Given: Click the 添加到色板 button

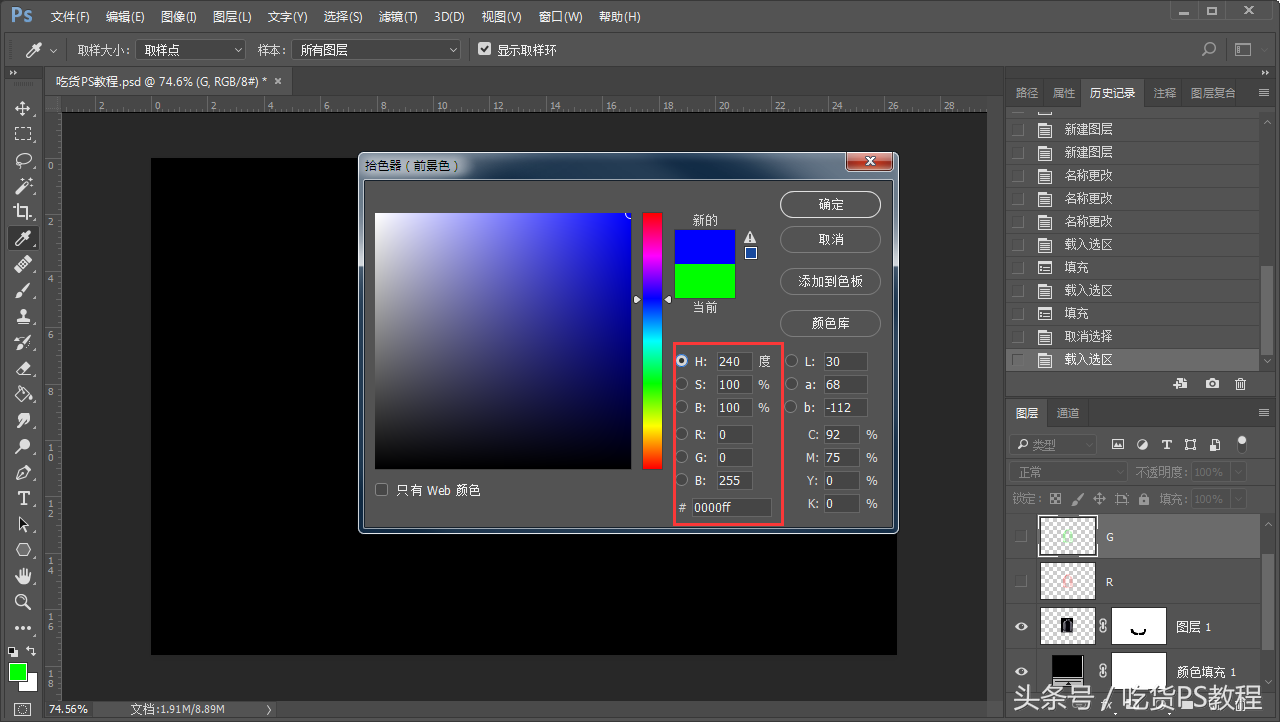Looking at the screenshot, I should point(830,282).
